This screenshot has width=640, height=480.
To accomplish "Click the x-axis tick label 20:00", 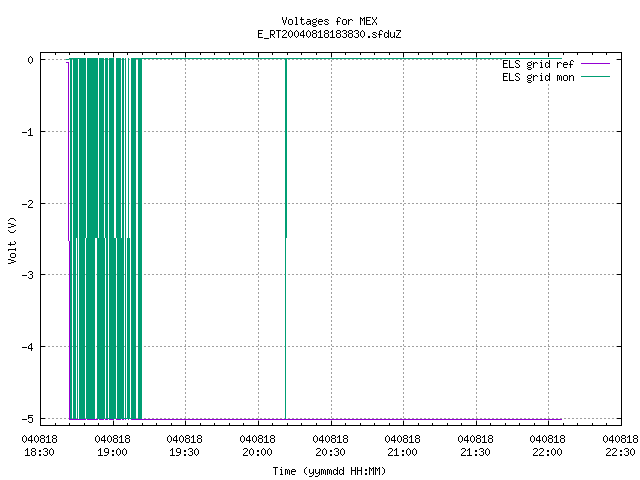I will (257, 453).
